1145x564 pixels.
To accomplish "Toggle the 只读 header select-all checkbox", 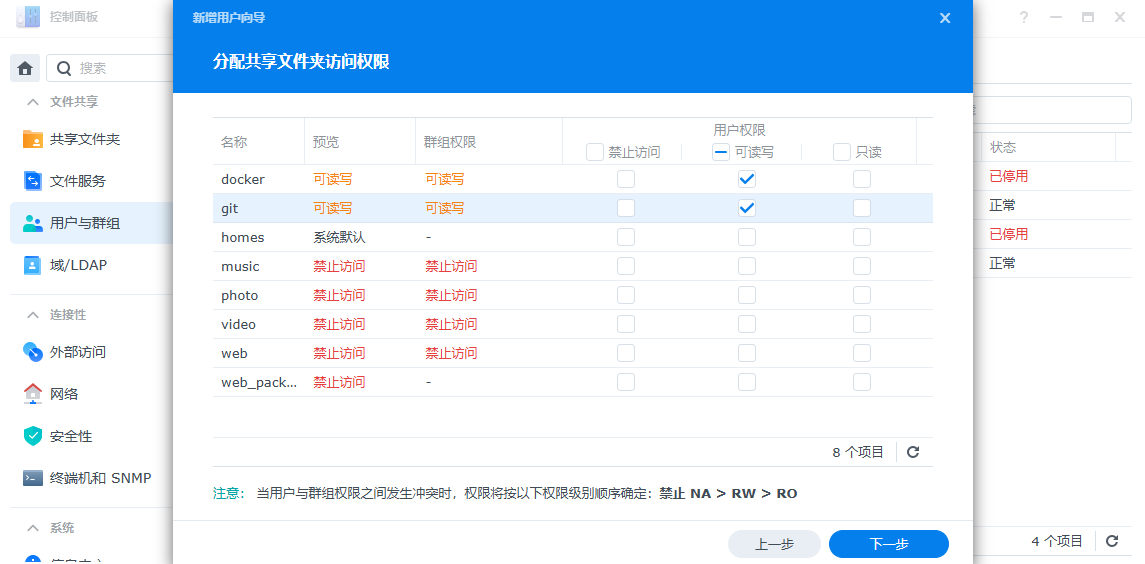I will point(842,152).
